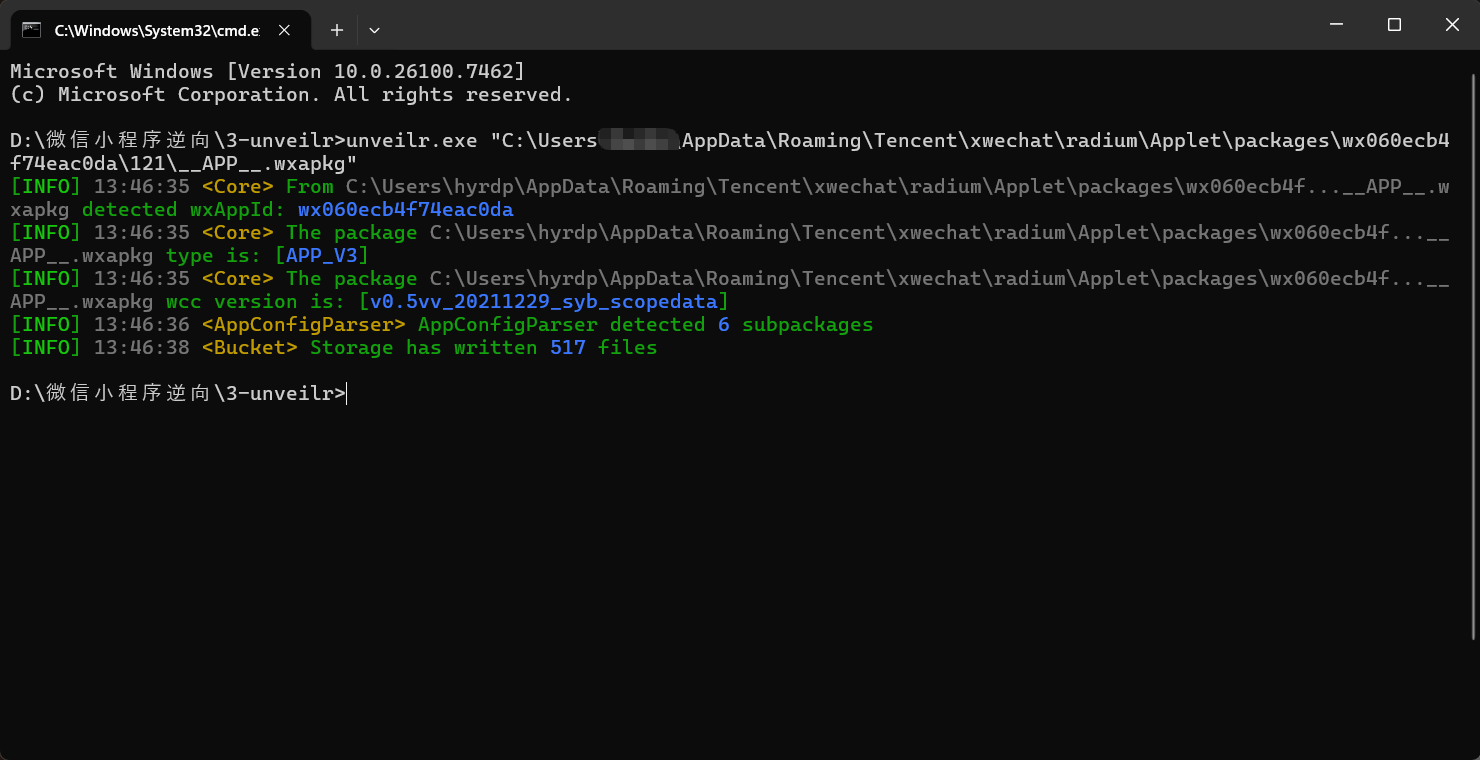Click the <AppConfigParser> tag
Screen dimensions: 1480x760
point(303,325)
